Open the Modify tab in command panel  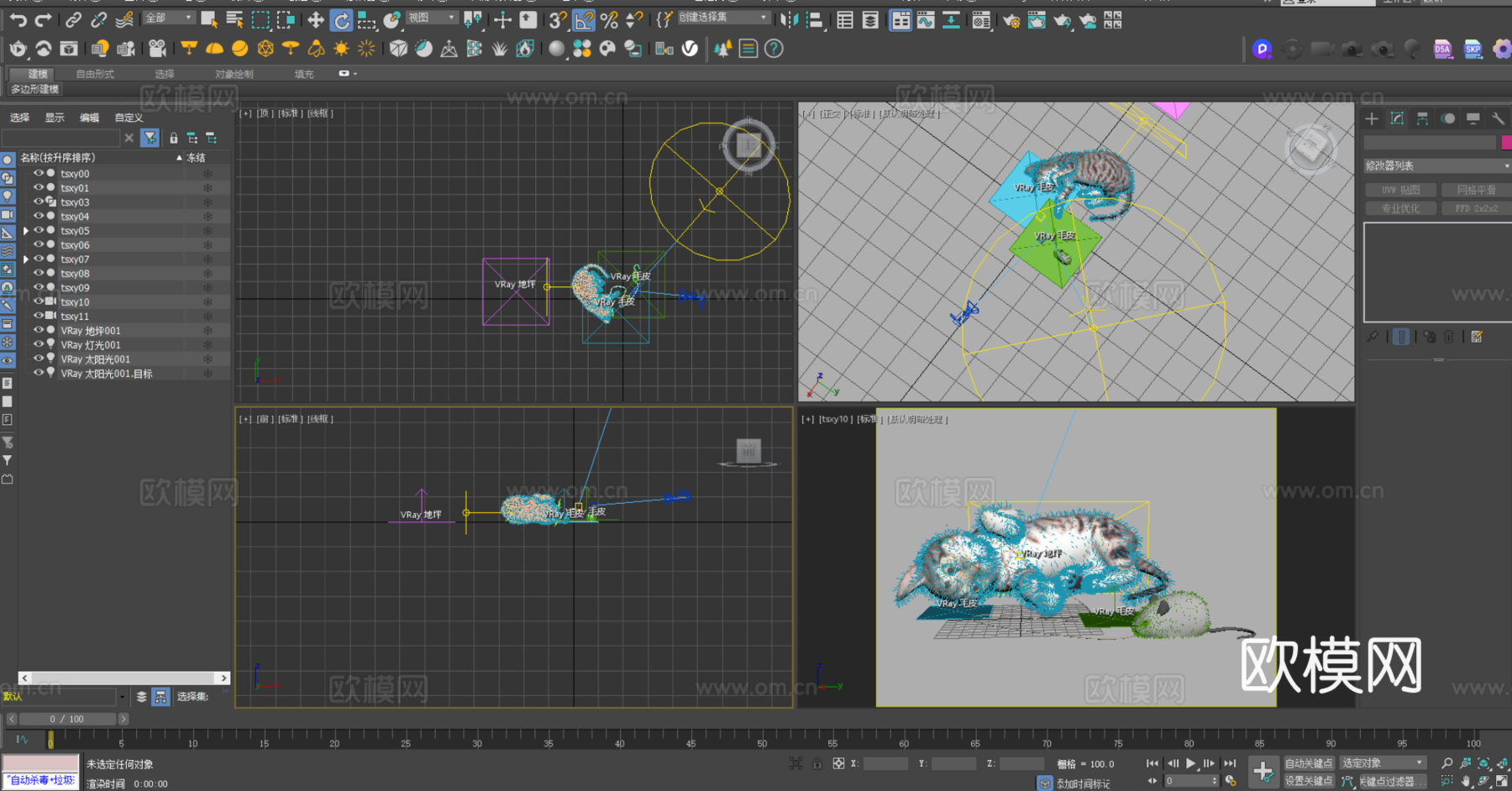click(1397, 118)
